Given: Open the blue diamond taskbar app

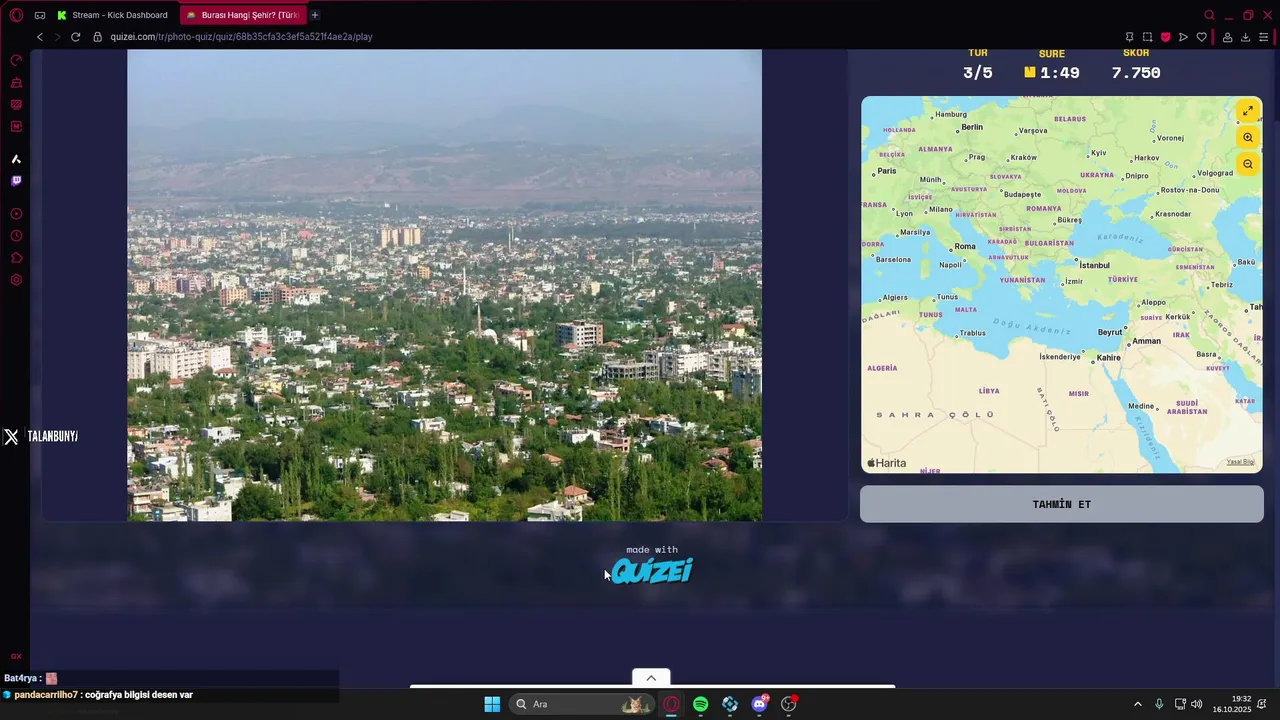Looking at the screenshot, I should (730, 704).
